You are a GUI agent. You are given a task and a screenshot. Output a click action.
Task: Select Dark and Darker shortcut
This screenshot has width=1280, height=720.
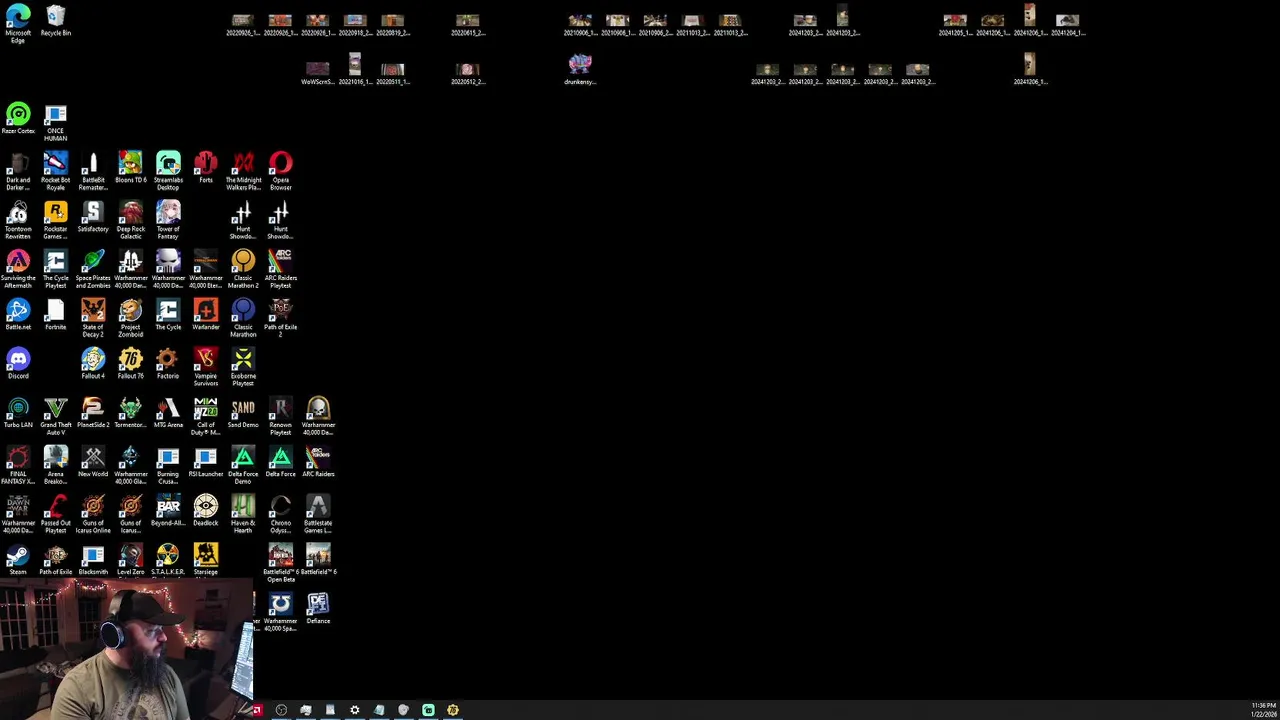pos(18,171)
